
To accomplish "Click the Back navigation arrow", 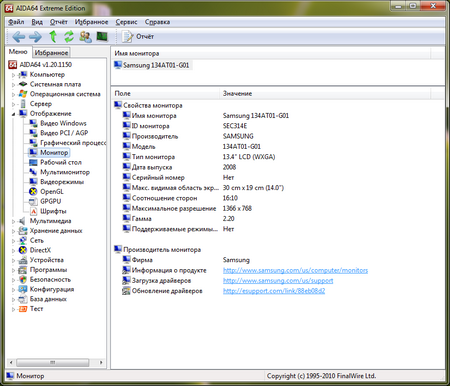I will click(18, 37).
